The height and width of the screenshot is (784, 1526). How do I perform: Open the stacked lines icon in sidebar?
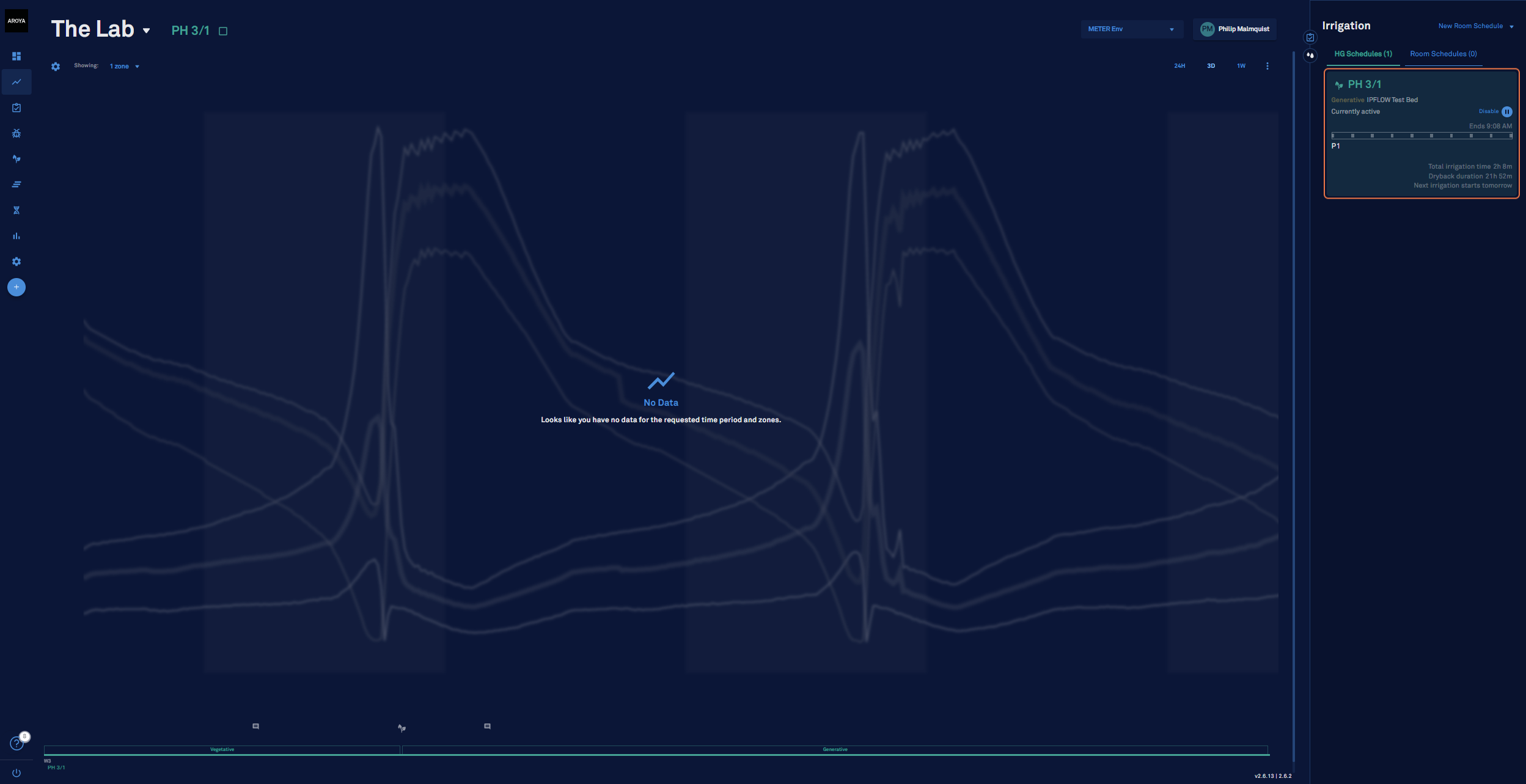[x=17, y=185]
